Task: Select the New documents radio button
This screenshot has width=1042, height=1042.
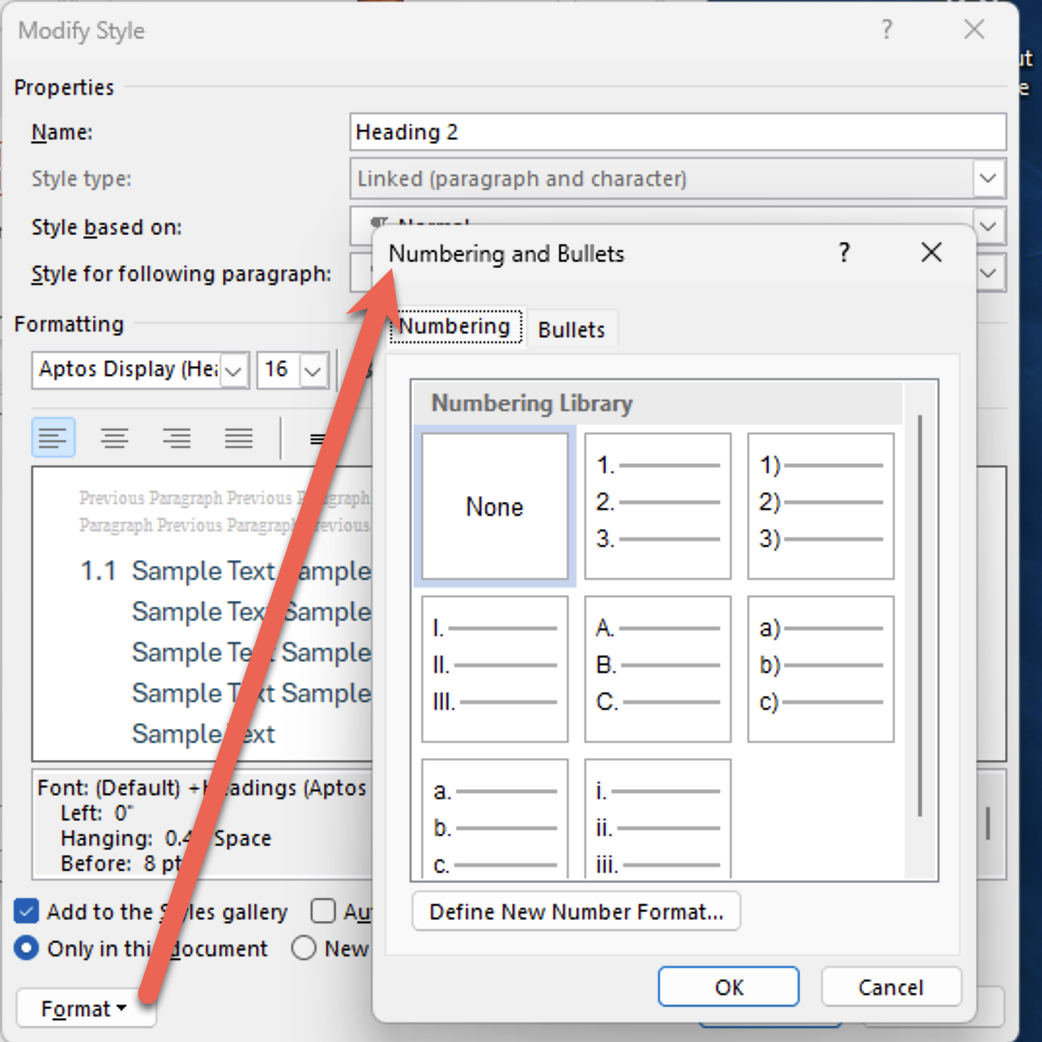Action: 304,948
